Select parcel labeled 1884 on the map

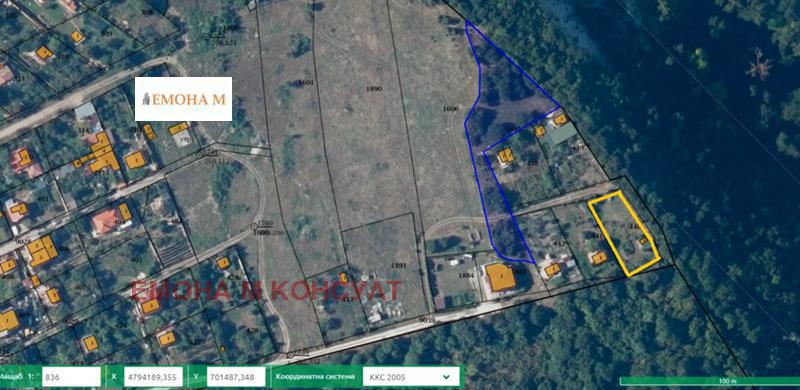(x=466, y=276)
